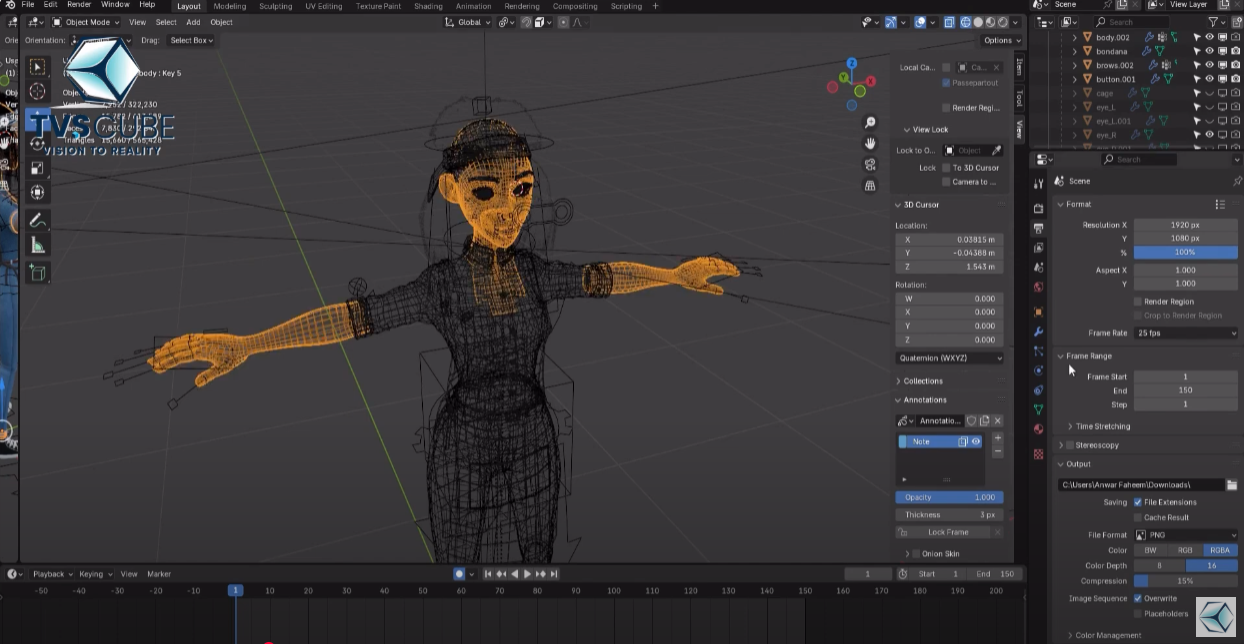The width and height of the screenshot is (1244, 644).
Task: Open the viewport Add menu
Action: point(193,22)
